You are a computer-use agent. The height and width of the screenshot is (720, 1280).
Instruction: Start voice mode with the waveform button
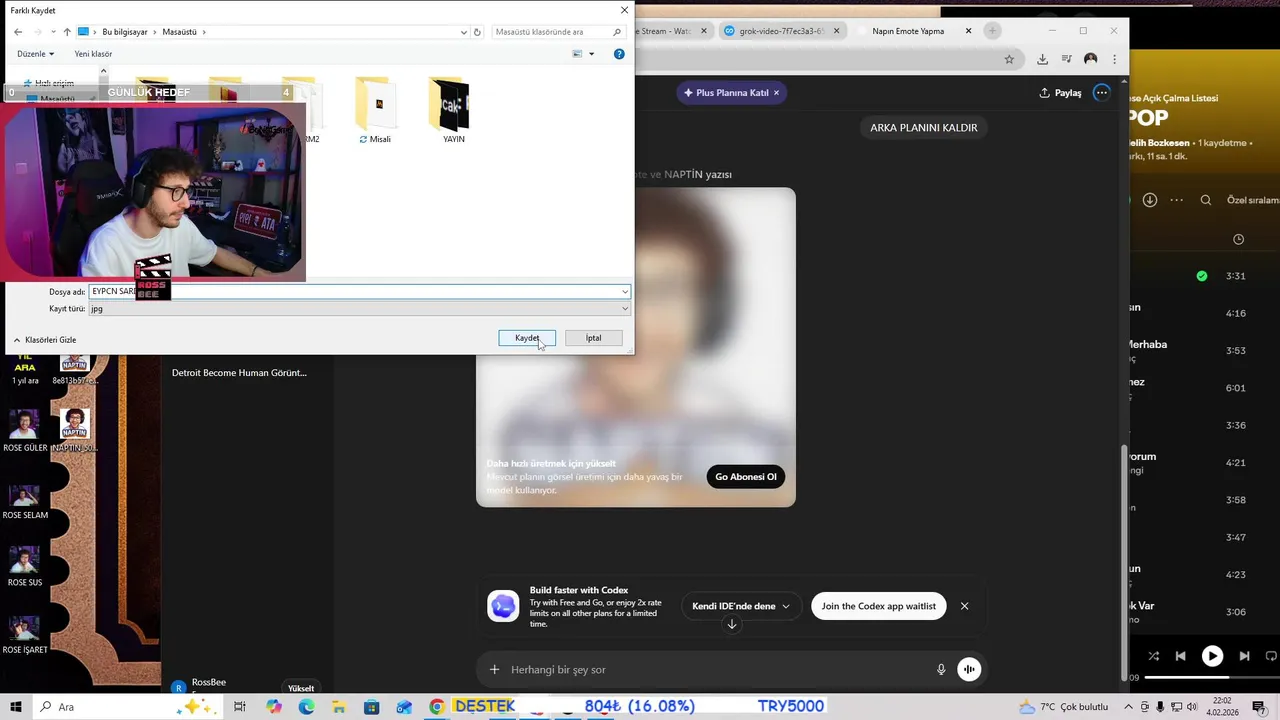(x=969, y=670)
